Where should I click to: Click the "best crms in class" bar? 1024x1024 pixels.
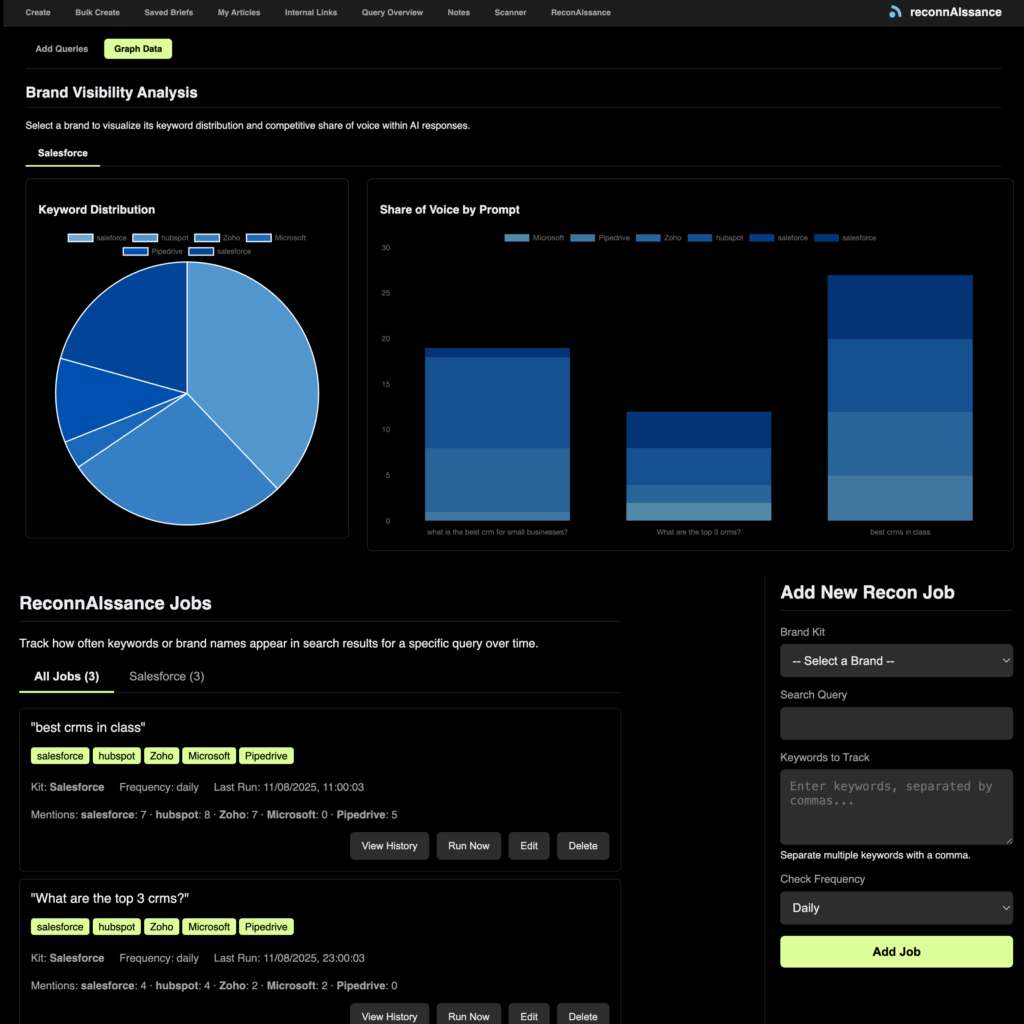click(x=900, y=398)
